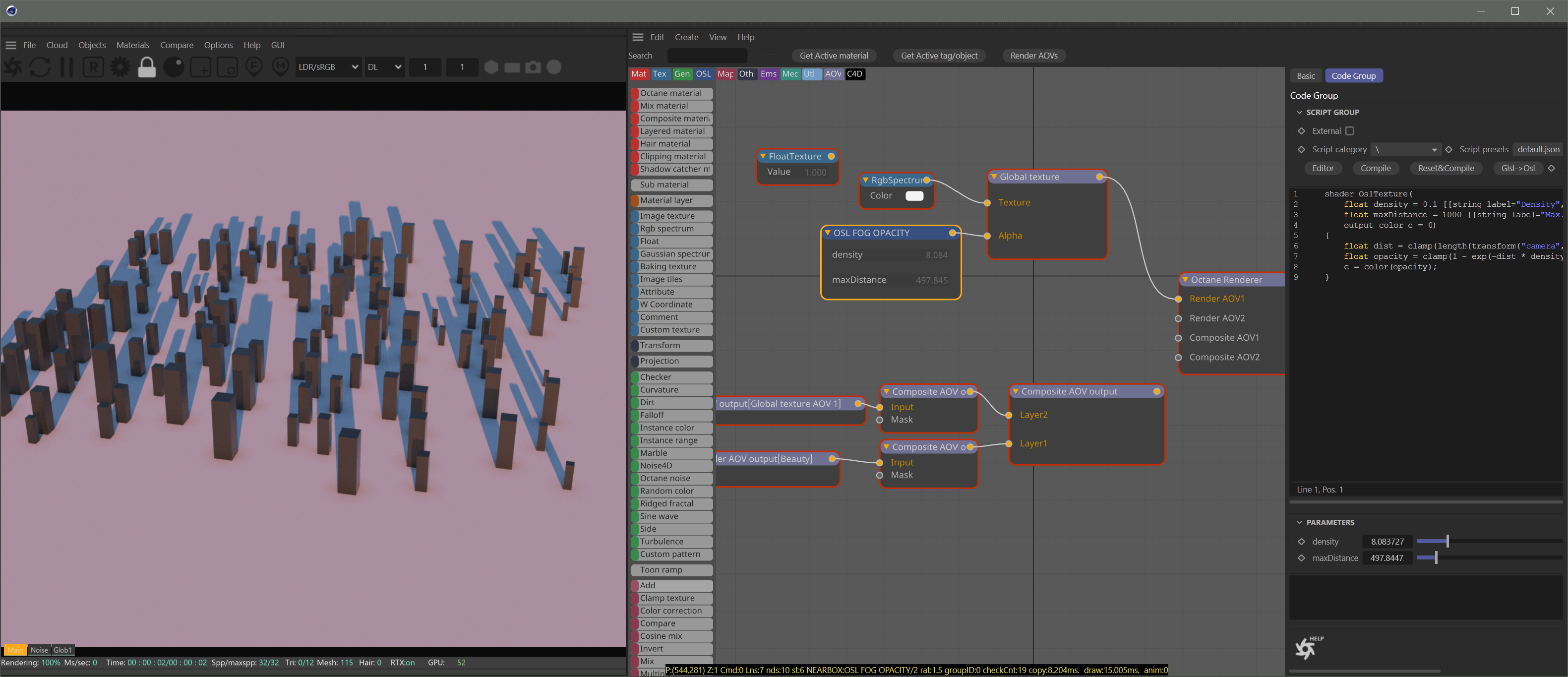Image resolution: width=1568 pixels, height=677 pixels.
Task: Toggle clay mode sphere icon
Action: click(174, 67)
